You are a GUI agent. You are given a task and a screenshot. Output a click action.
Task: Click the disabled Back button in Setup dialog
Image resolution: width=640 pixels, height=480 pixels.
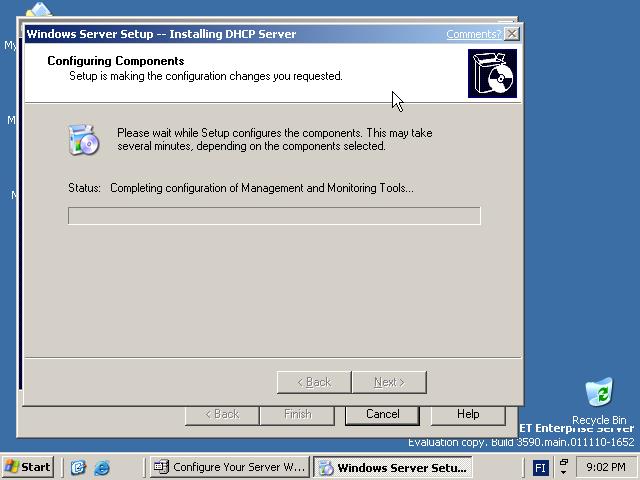pos(314,382)
